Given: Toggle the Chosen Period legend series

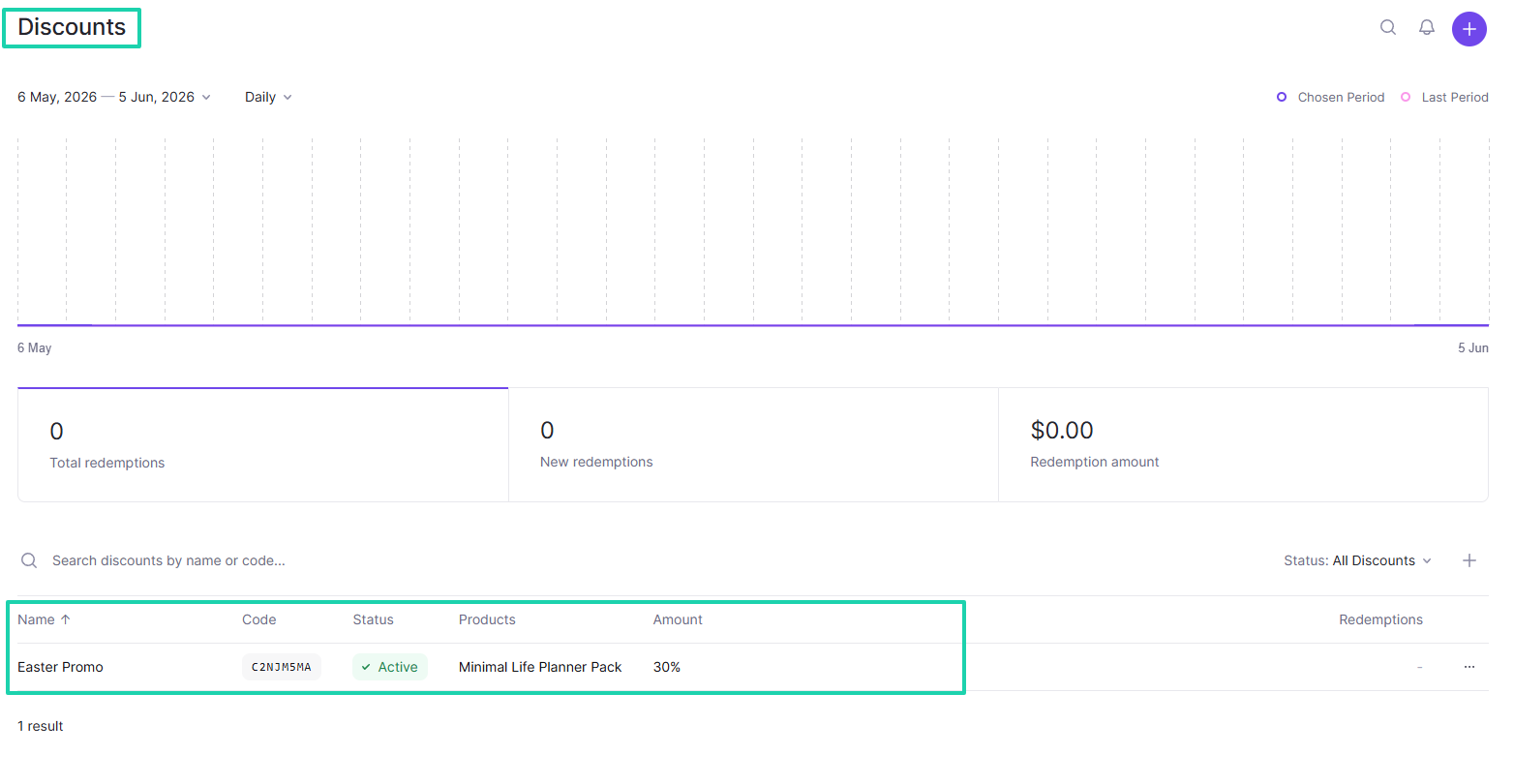Looking at the screenshot, I should (1331, 97).
